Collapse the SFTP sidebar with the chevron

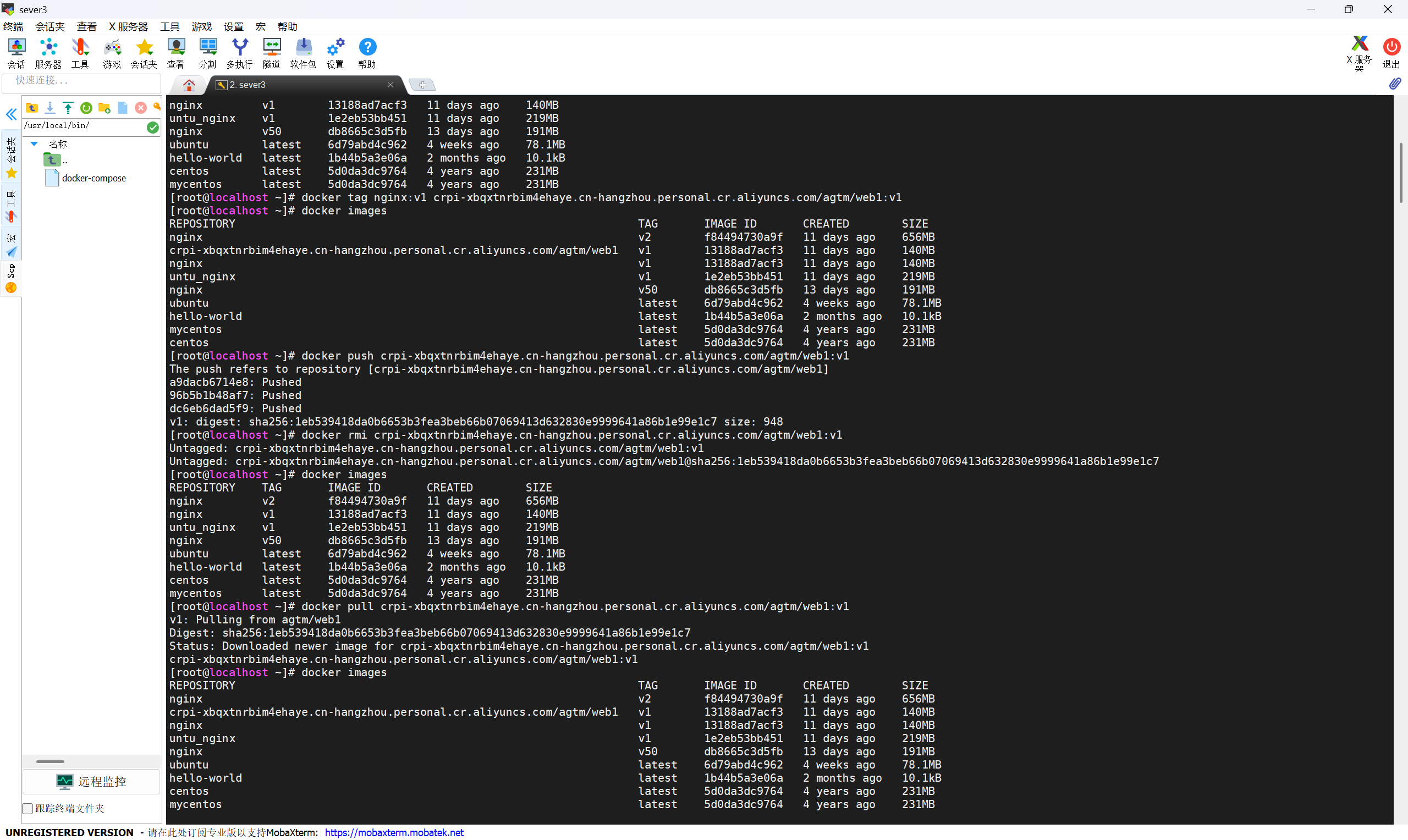point(12,114)
